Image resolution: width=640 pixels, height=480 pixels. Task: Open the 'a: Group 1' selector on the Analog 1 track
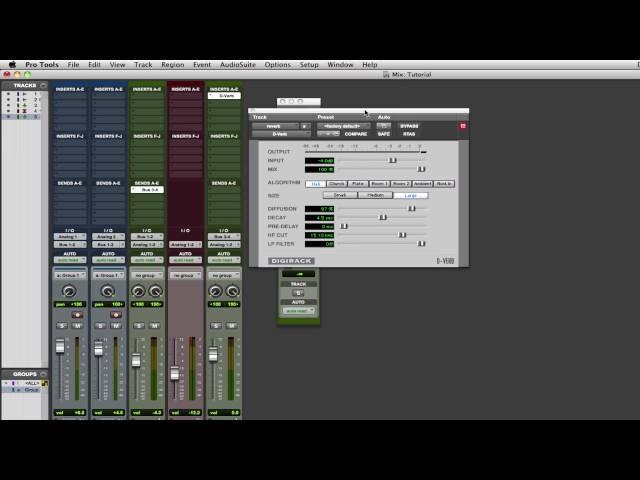[x=70, y=276]
